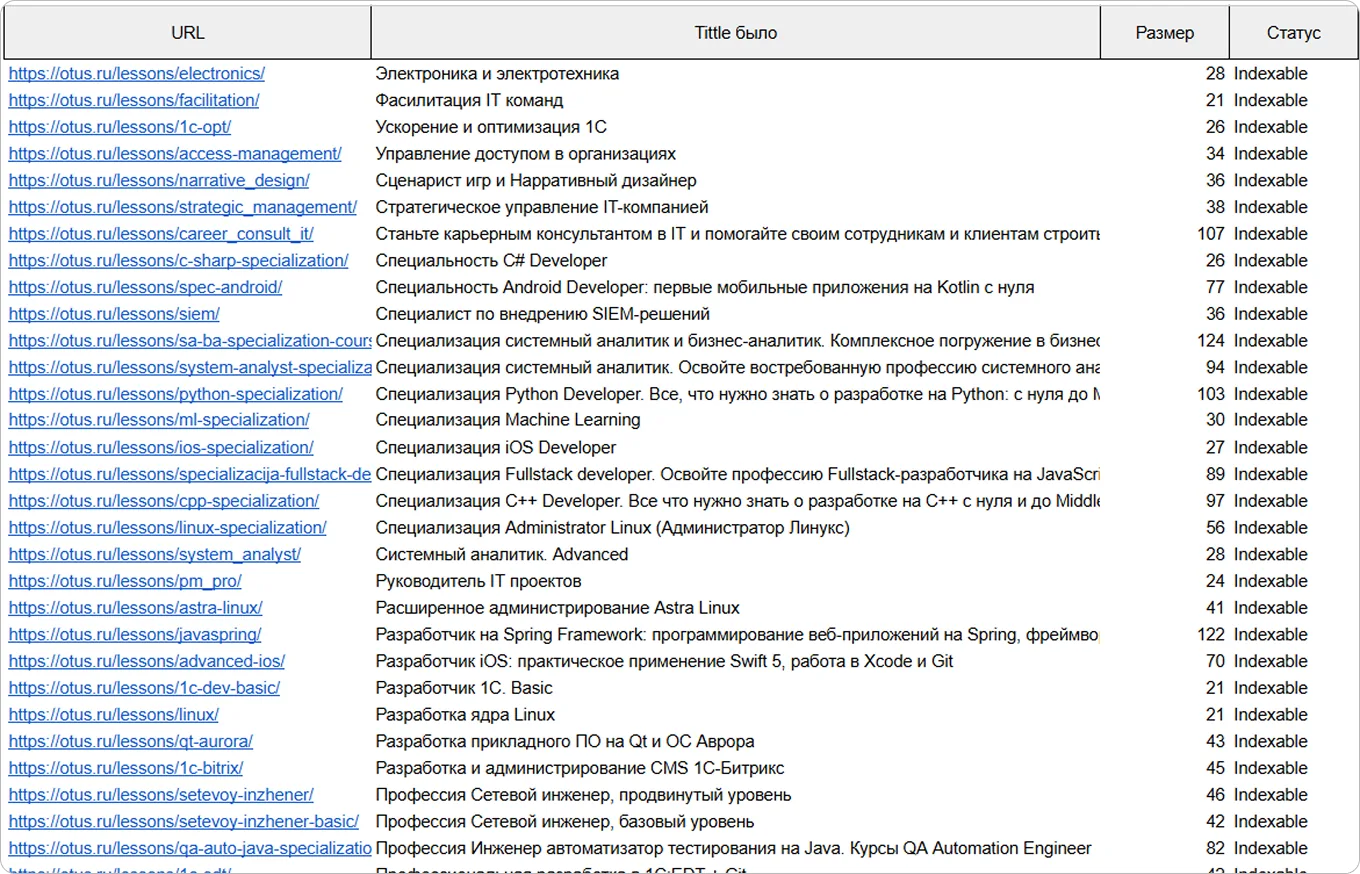Screen dimensions: 1360x874
Task: Open the lessons/advanced-ios/ link
Action: pos(147,661)
